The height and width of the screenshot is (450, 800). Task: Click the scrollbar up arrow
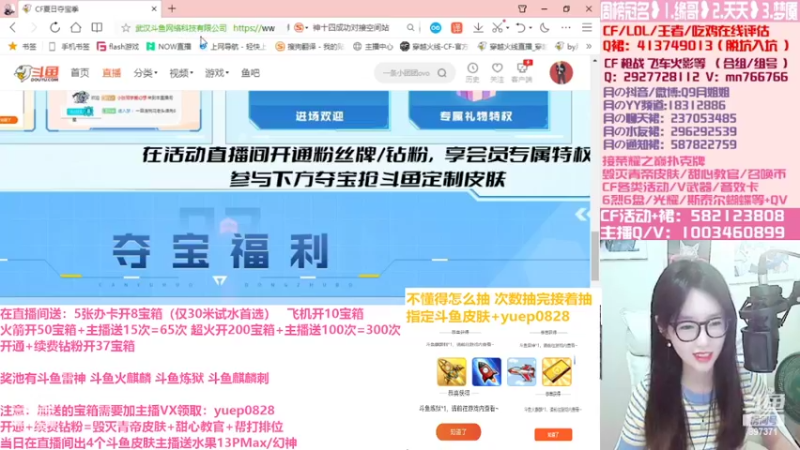point(594,61)
